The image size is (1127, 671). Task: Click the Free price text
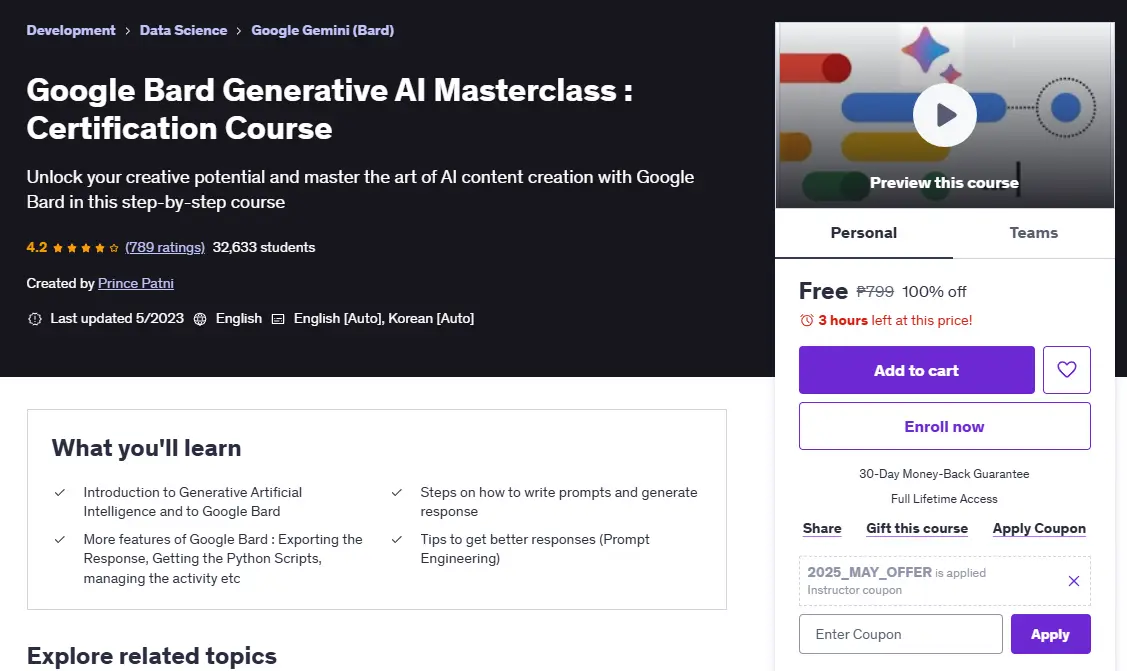824,291
